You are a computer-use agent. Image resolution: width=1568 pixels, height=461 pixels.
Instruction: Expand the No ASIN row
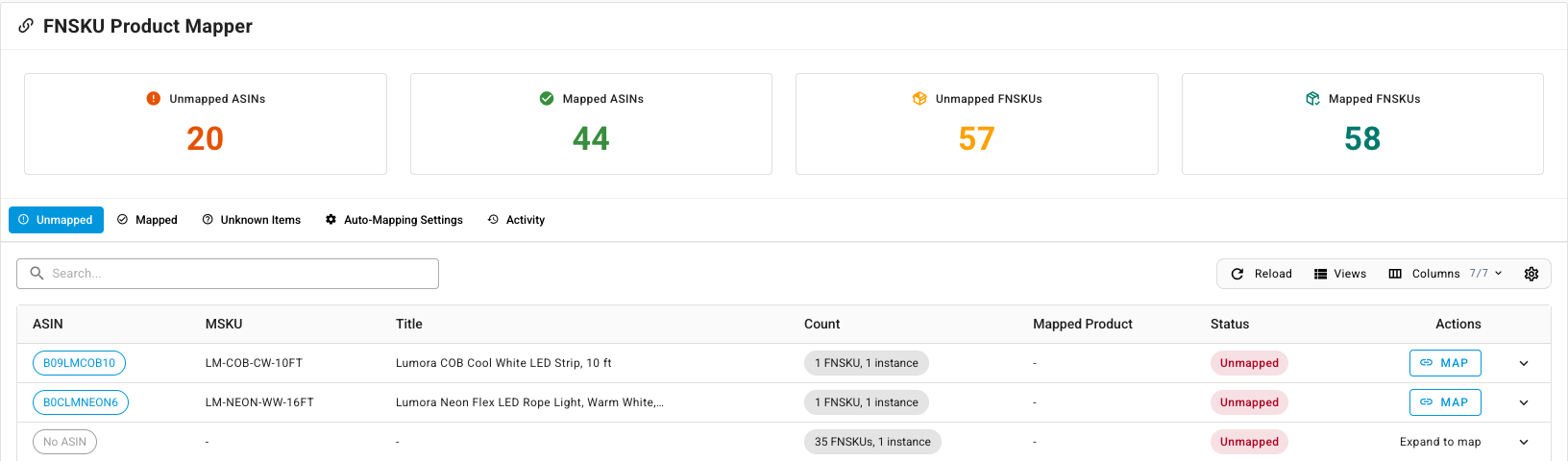[x=1524, y=442]
